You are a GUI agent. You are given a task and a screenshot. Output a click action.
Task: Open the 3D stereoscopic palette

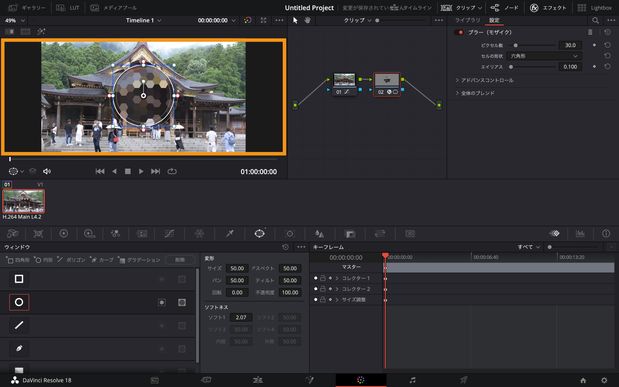point(410,234)
